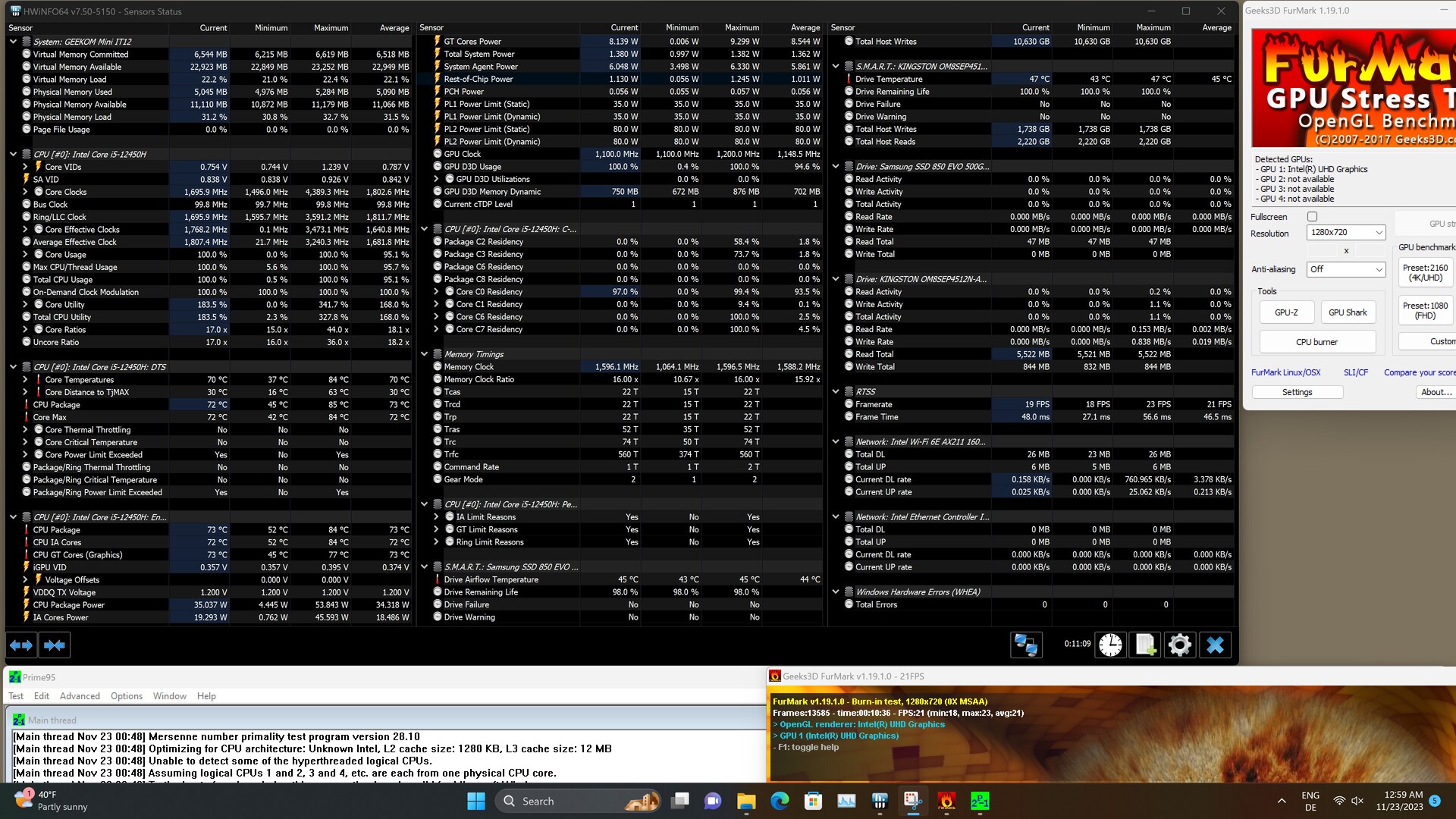
Task: Open Task View from the taskbar
Action: [x=680, y=801]
